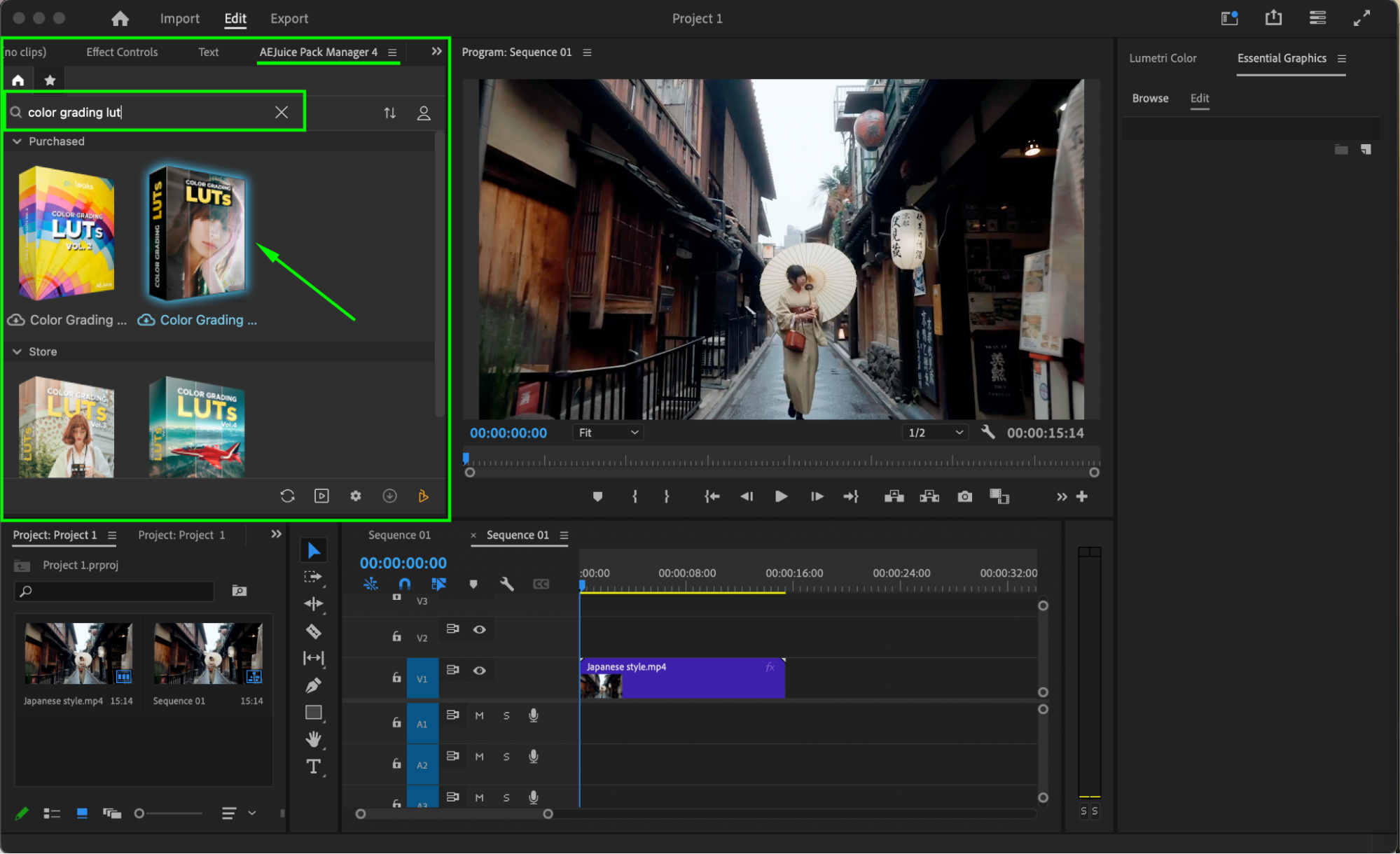Click Browse in Essential Graphics

pyautogui.click(x=1150, y=98)
